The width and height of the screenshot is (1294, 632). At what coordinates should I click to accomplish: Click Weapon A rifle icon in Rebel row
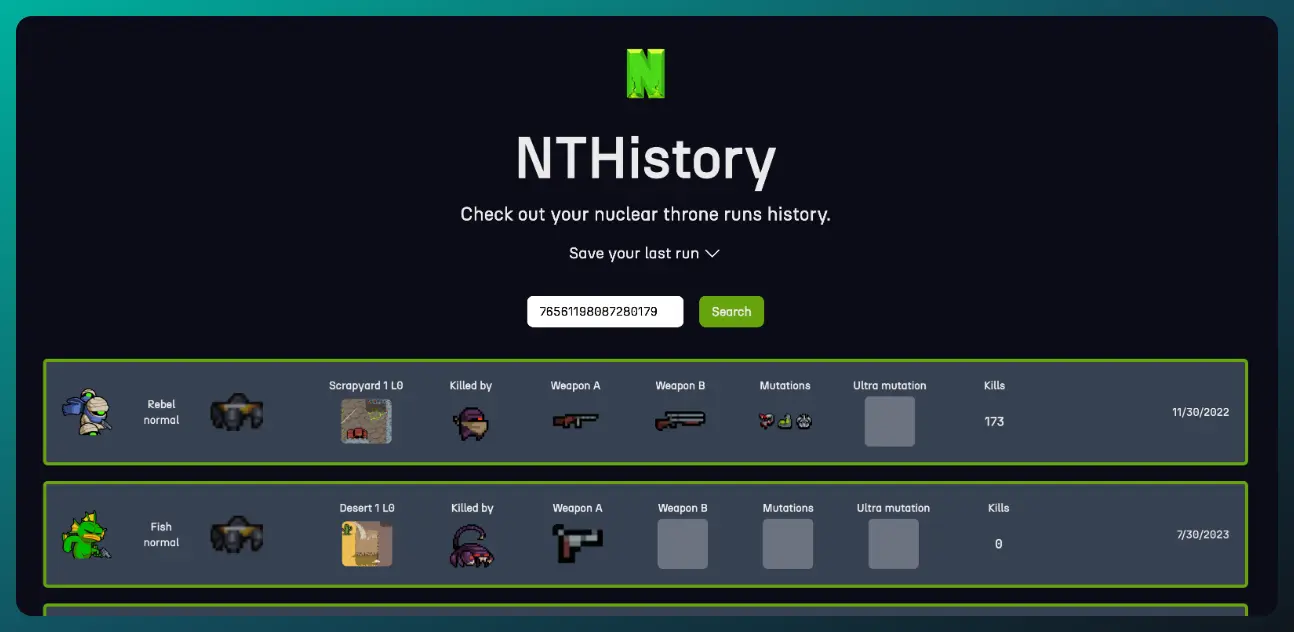(576, 422)
